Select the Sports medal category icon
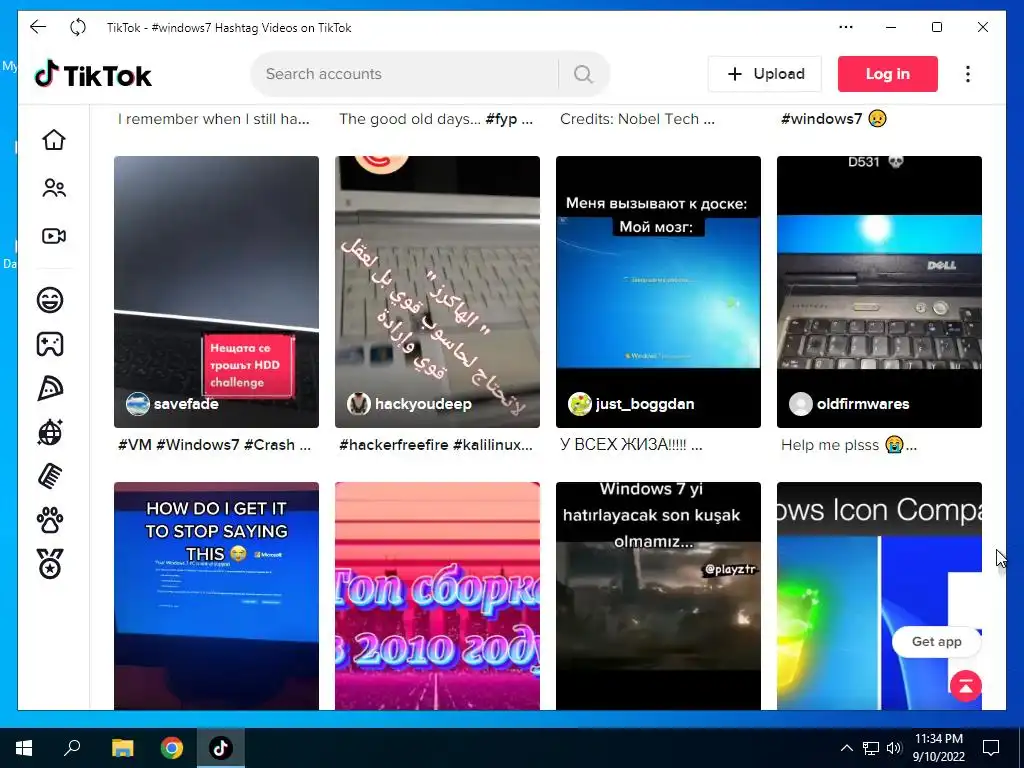 coord(50,564)
